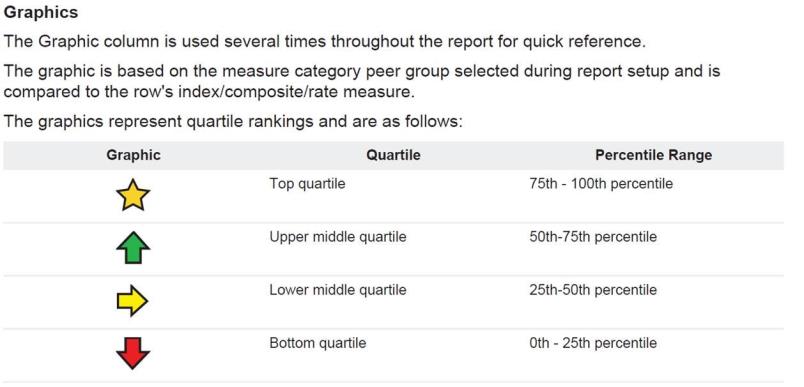Click the paragraph mentioning measure category peer group
Screen dimensions: 804x387
(362, 81)
